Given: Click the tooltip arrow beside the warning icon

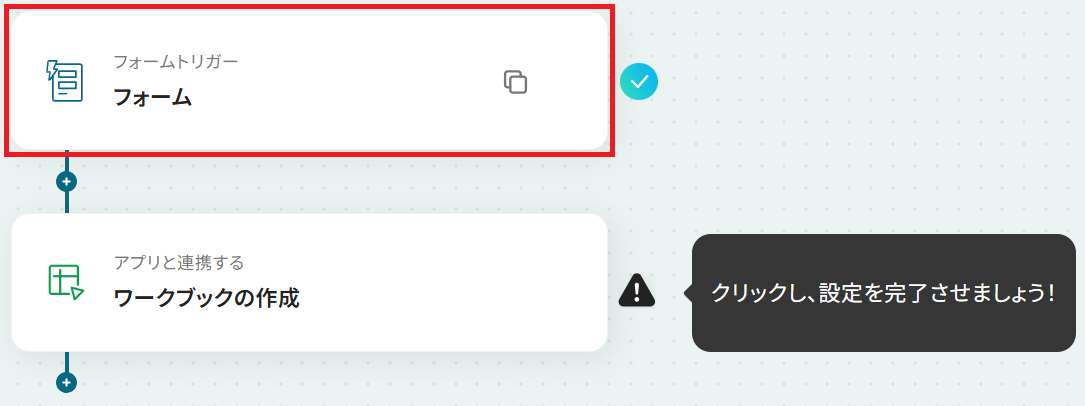Looking at the screenshot, I should 688,293.
